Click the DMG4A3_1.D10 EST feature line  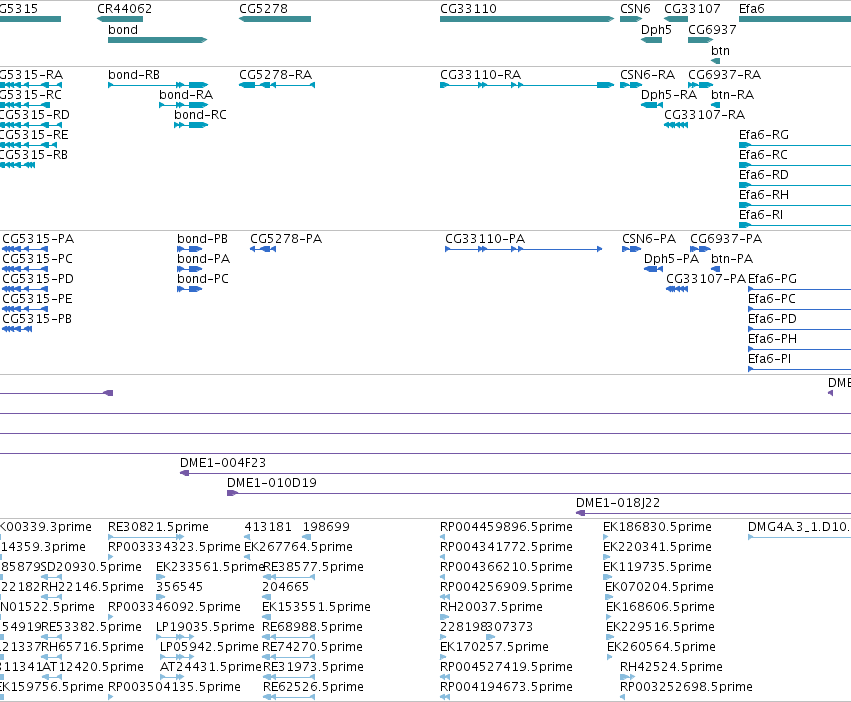pos(799,537)
